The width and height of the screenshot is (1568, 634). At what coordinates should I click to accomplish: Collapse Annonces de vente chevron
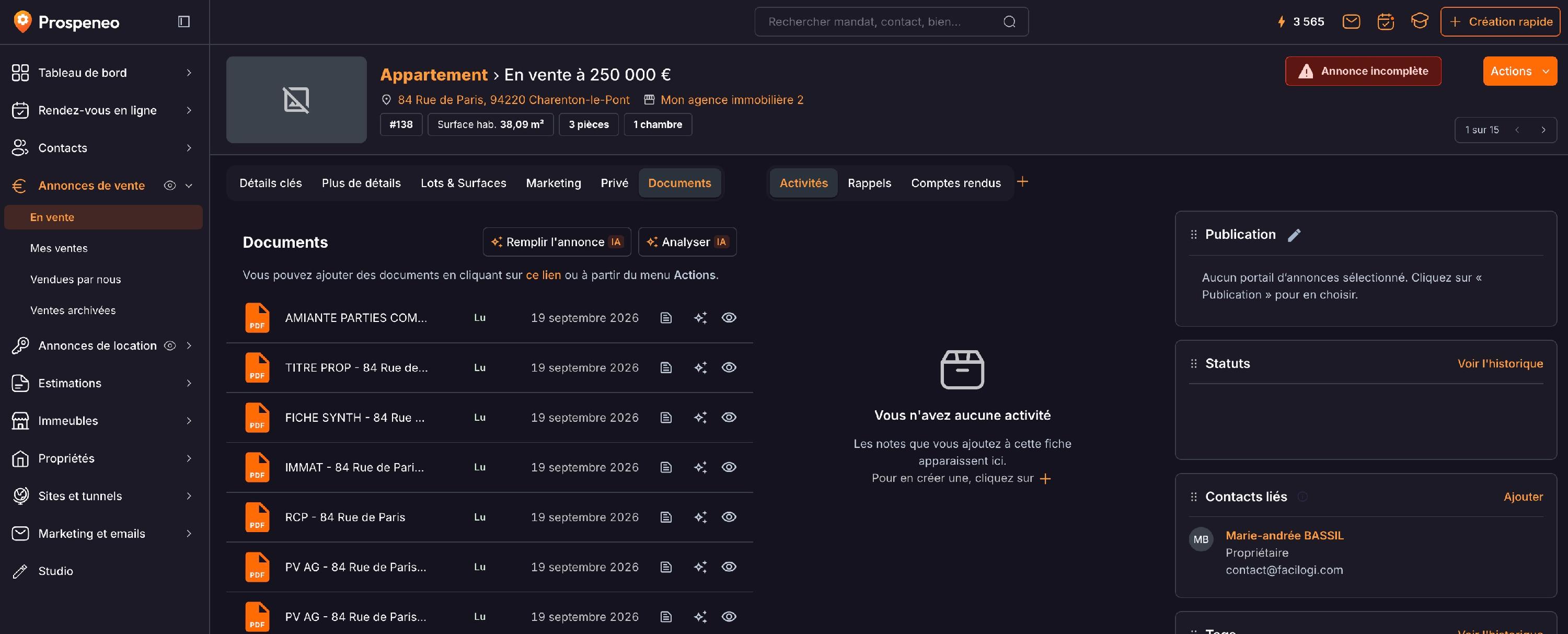pyautogui.click(x=189, y=186)
